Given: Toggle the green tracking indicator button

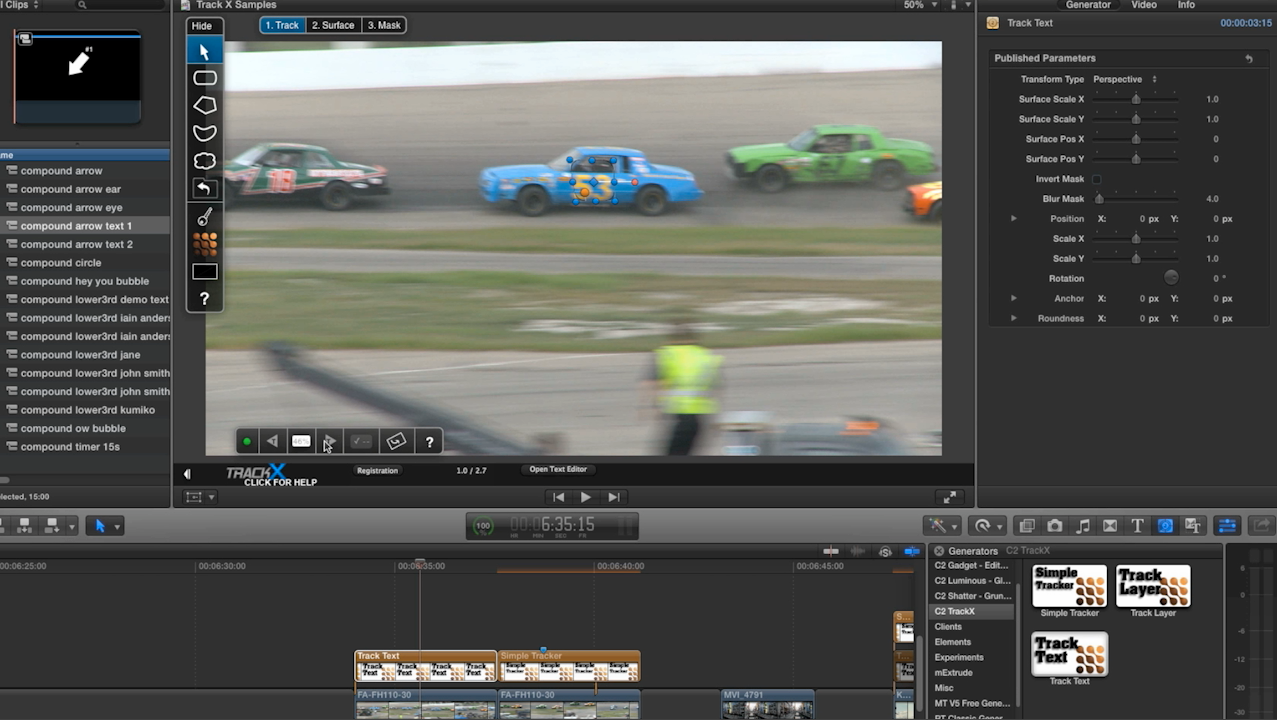Looking at the screenshot, I should [x=246, y=441].
